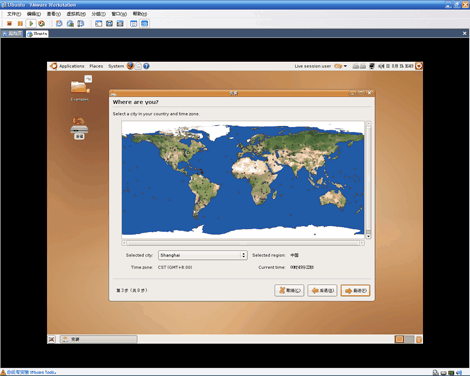Click the map's vertical scrollbar down arrow
Viewport: 470px width, 376px height.
point(368,236)
